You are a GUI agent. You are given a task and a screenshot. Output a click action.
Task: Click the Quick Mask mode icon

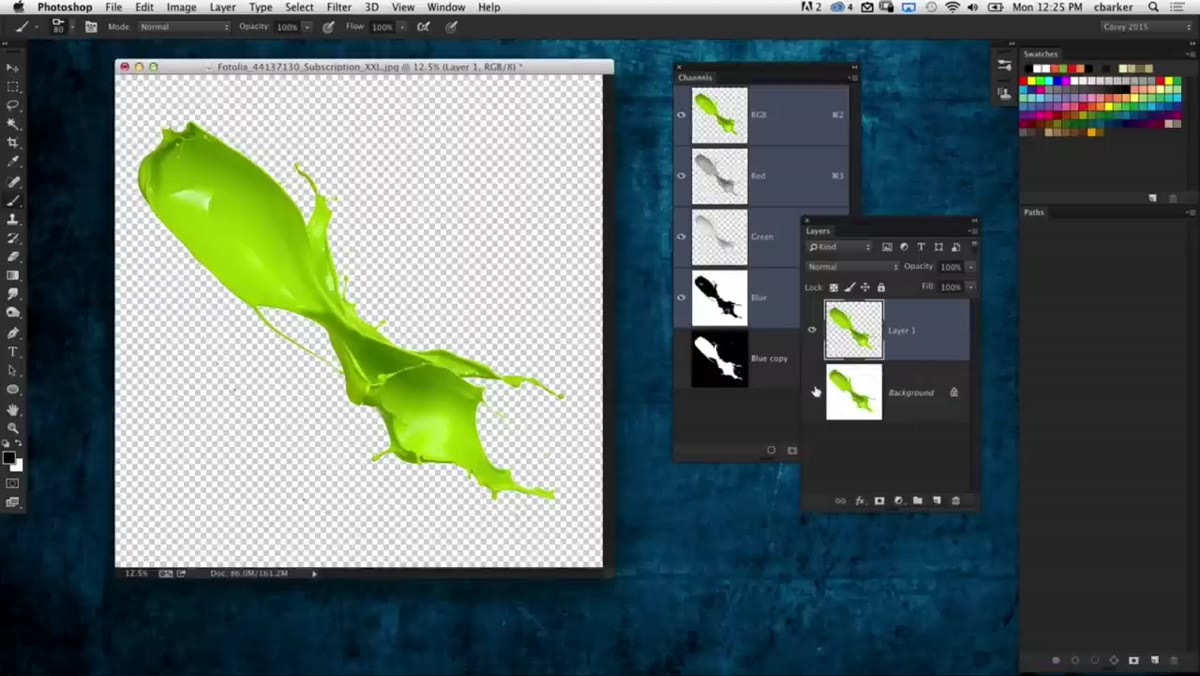tap(13, 483)
